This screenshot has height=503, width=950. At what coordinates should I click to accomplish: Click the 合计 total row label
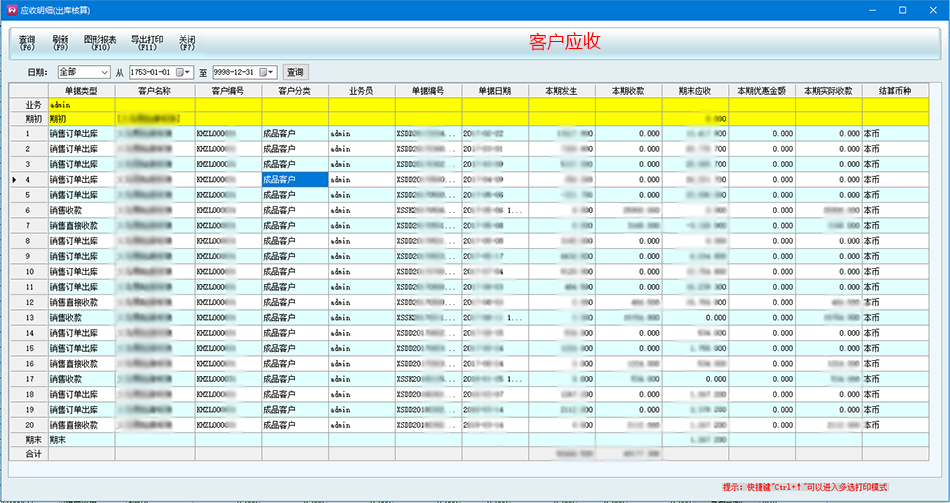29,453
